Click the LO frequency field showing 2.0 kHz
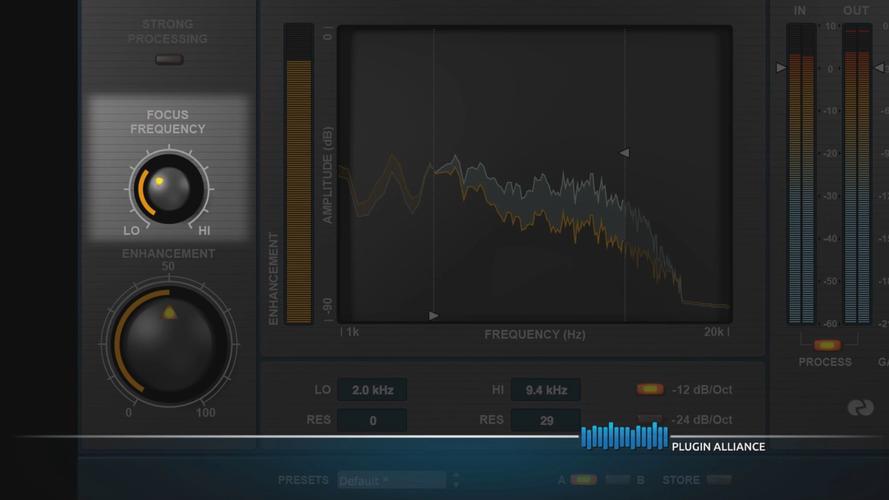The height and width of the screenshot is (500, 889). [x=372, y=390]
